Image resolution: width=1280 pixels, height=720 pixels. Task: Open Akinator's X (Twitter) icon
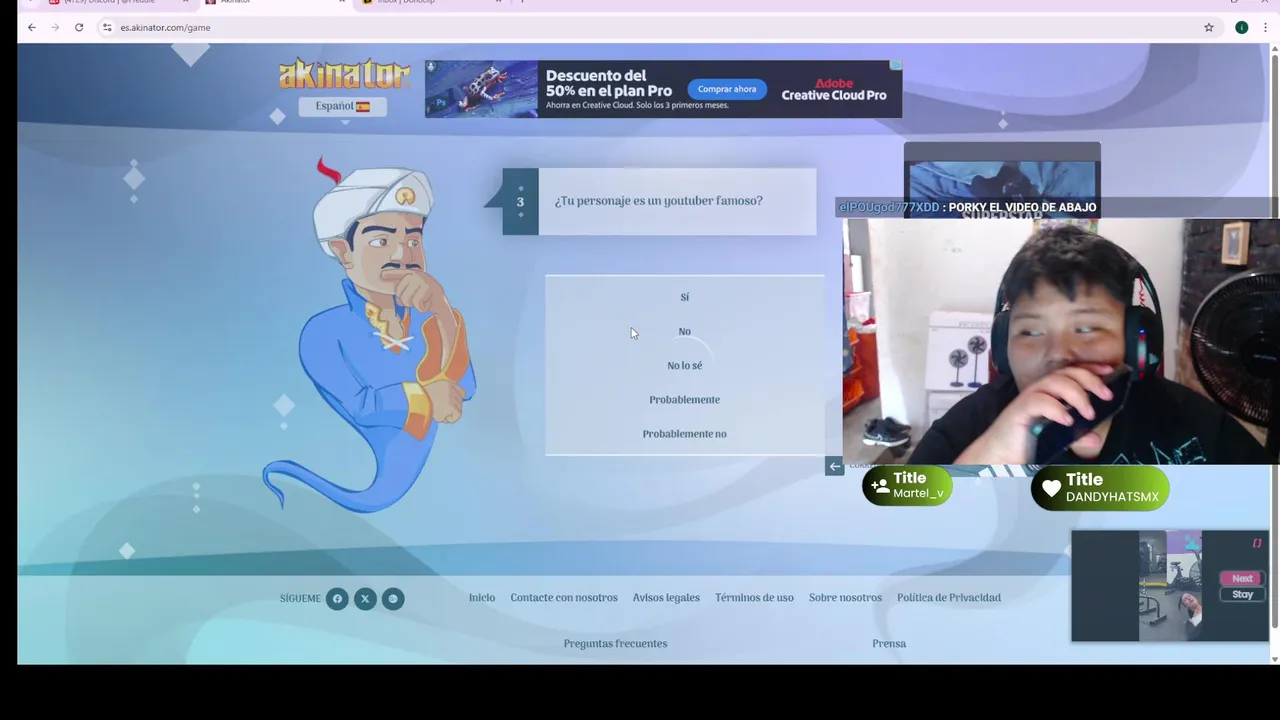tap(365, 598)
